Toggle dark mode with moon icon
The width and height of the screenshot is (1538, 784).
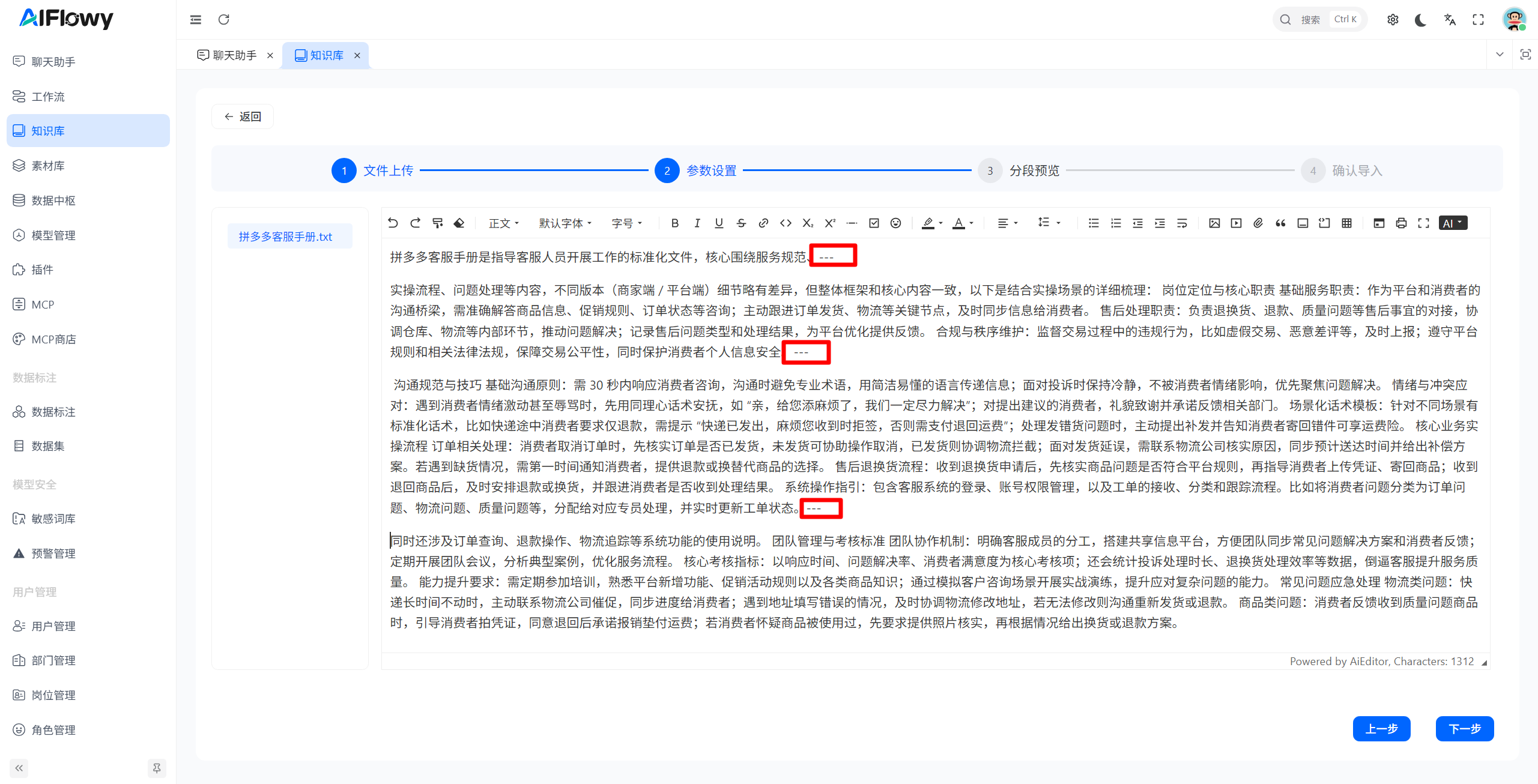click(x=1420, y=20)
